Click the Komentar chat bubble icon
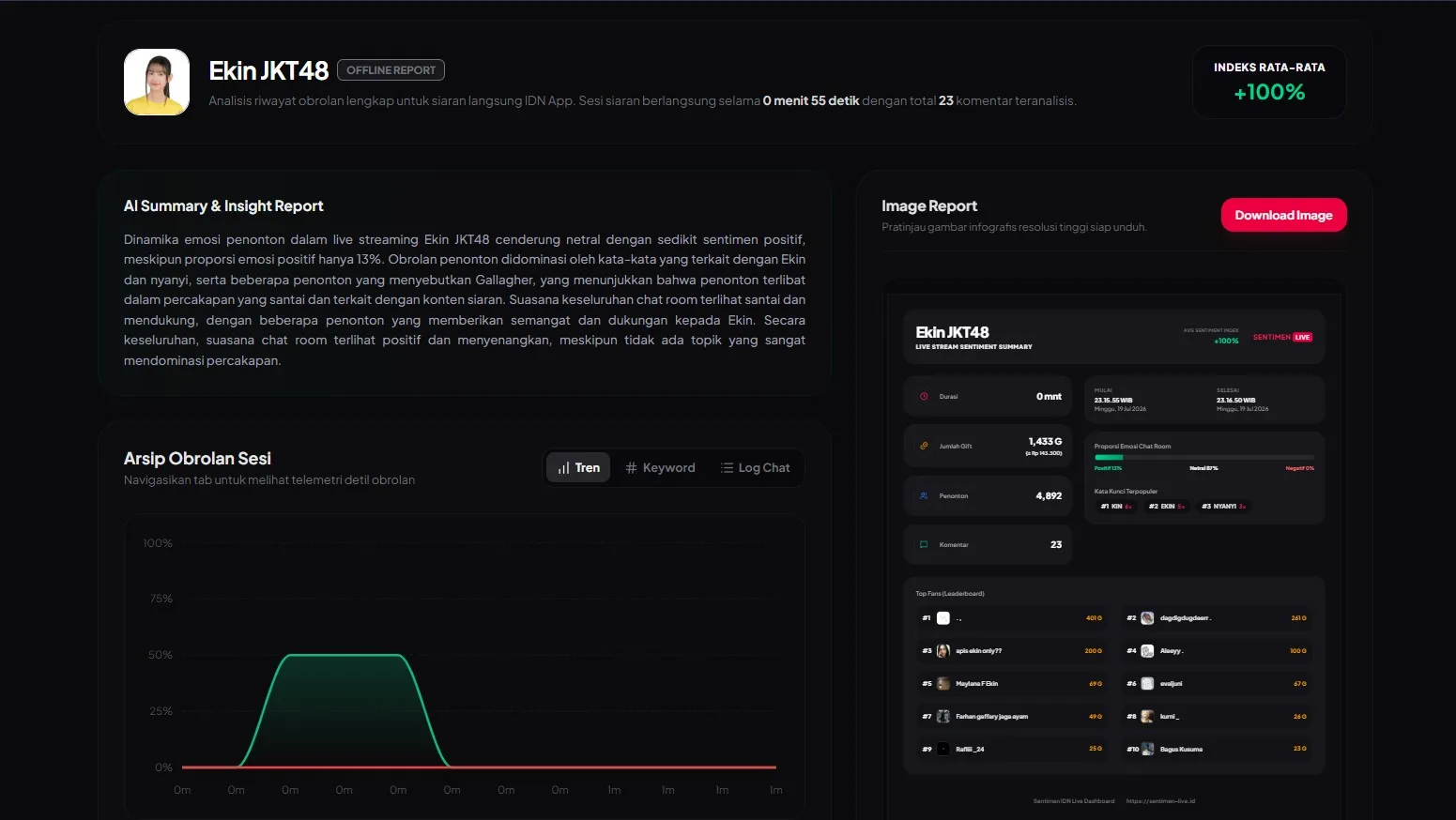The image size is (1456, 820). coord(924,544)
